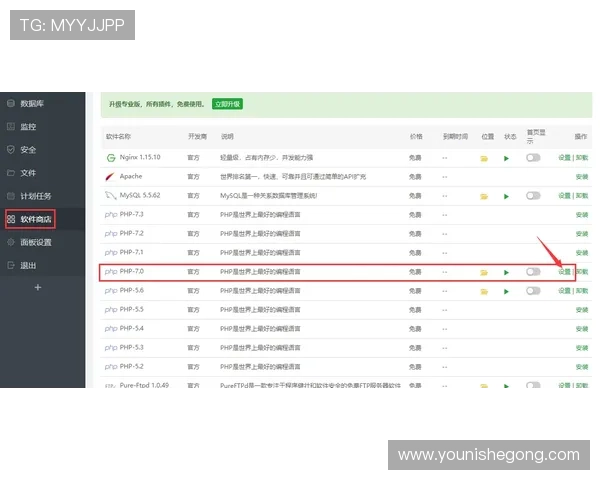The height and width of the screenshot is (480, 600).
Task: Click the PHP-5.6 software name
Action: 132,291
